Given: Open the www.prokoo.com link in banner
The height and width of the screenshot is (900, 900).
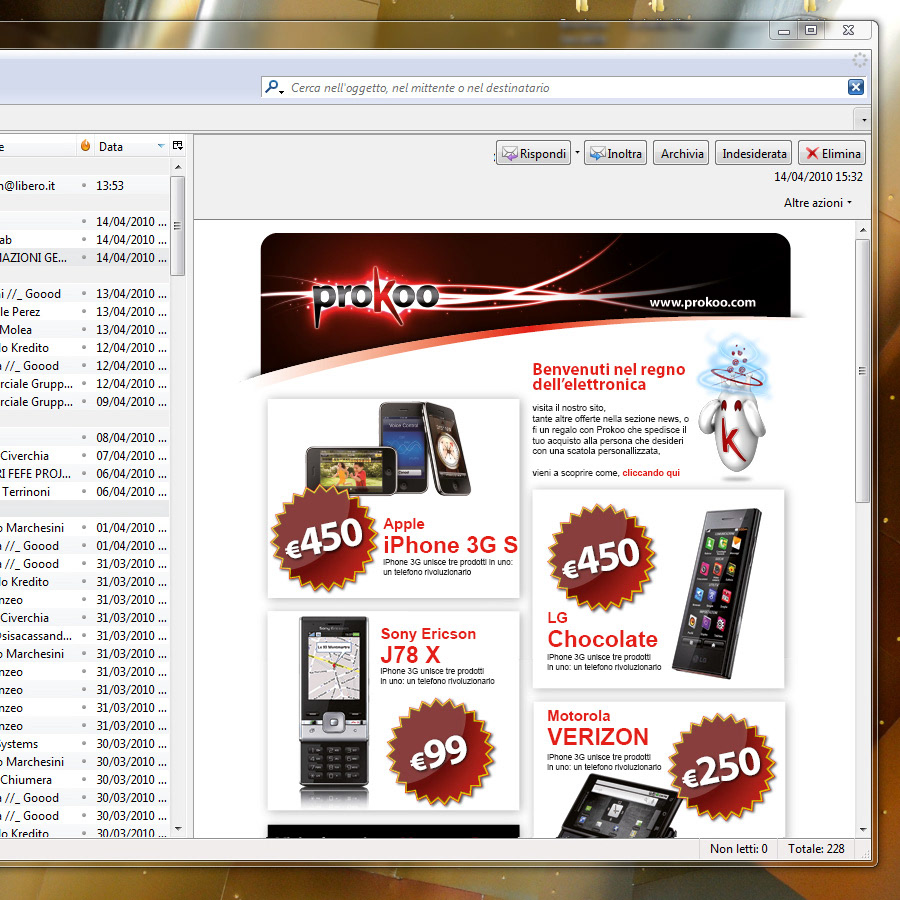Looking at the screenshot, I should [x=702, y=302].
